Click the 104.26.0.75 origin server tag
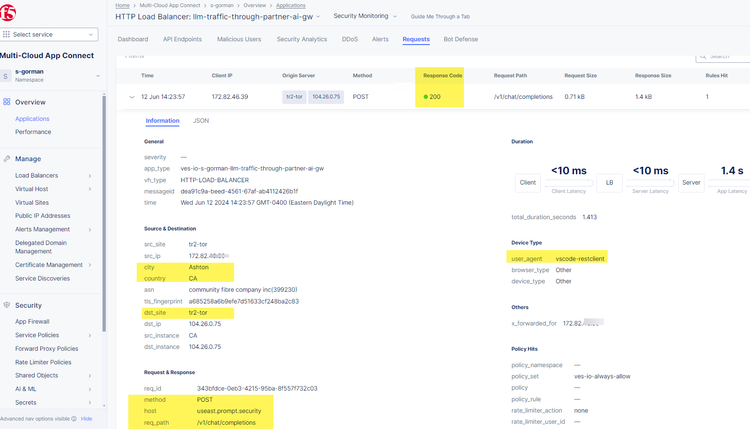 326,97
